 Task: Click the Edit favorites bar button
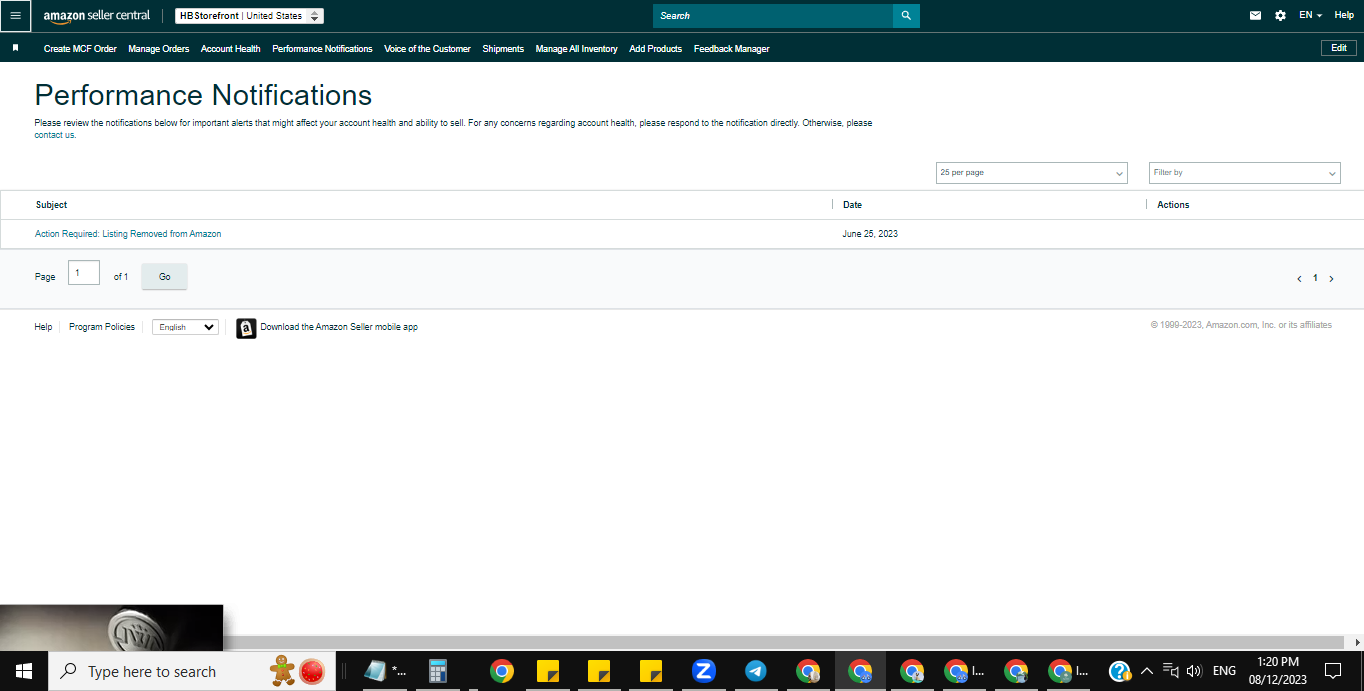coord(1339,48)
